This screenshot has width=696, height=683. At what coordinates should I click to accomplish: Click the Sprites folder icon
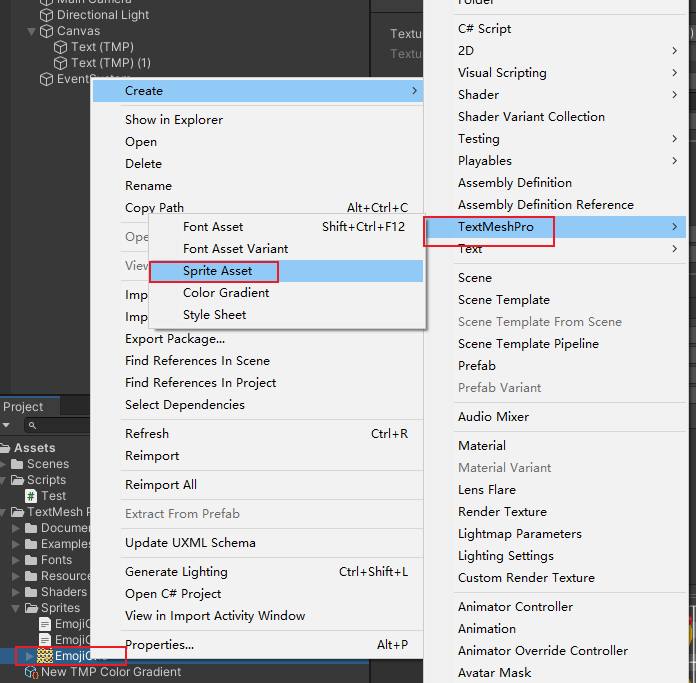pyautogui.click(x=31, y=608)
